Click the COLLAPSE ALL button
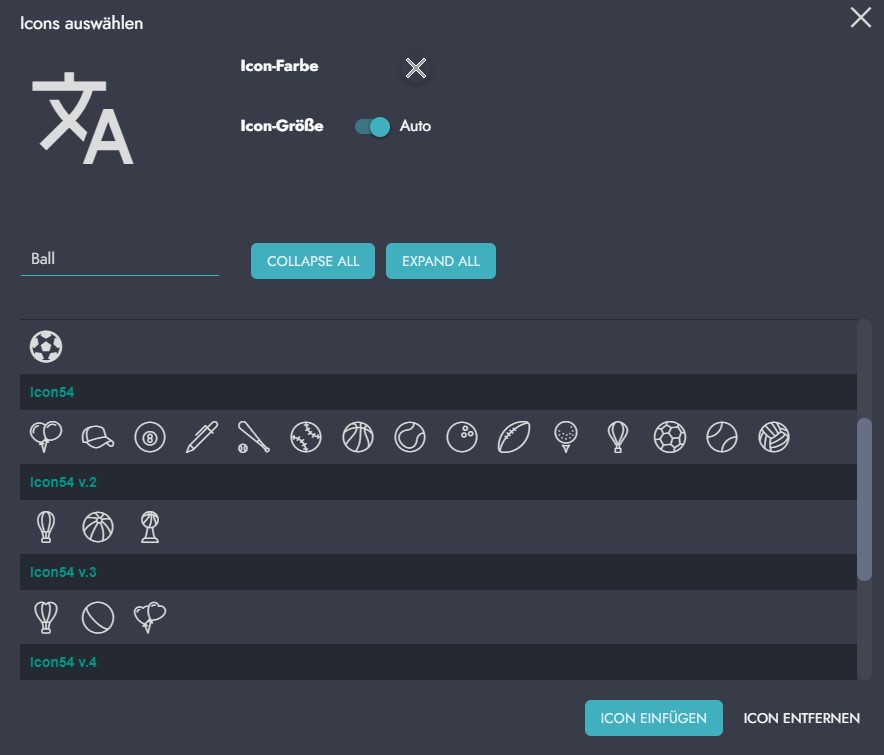 313,261
